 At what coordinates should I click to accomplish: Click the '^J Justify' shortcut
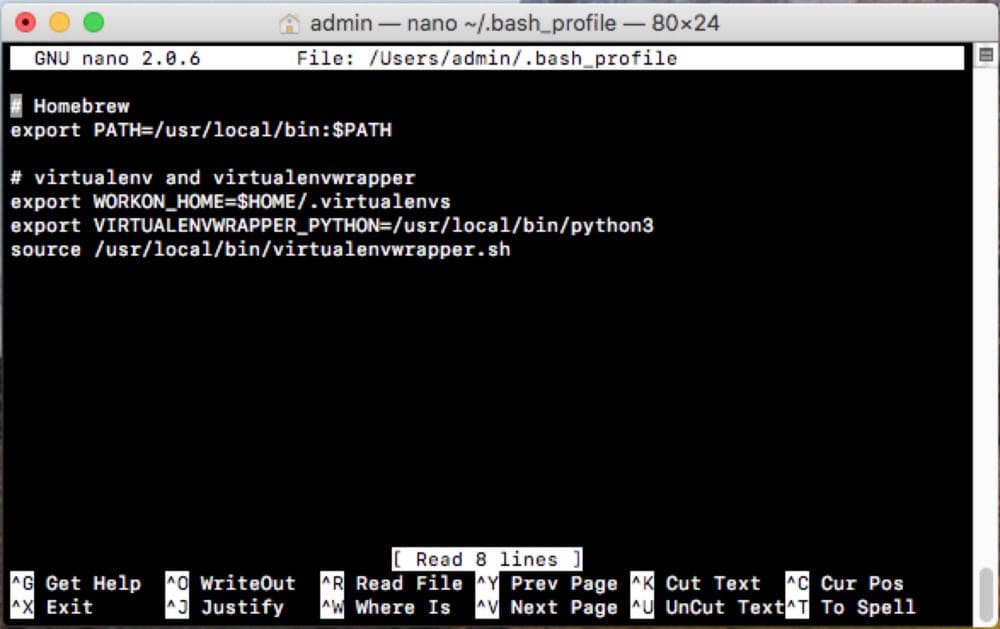224,607
